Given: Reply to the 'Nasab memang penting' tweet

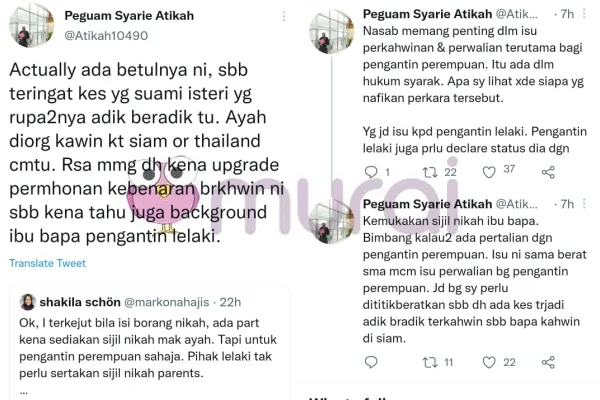Looking at the screenshot, I should point(371,172).
